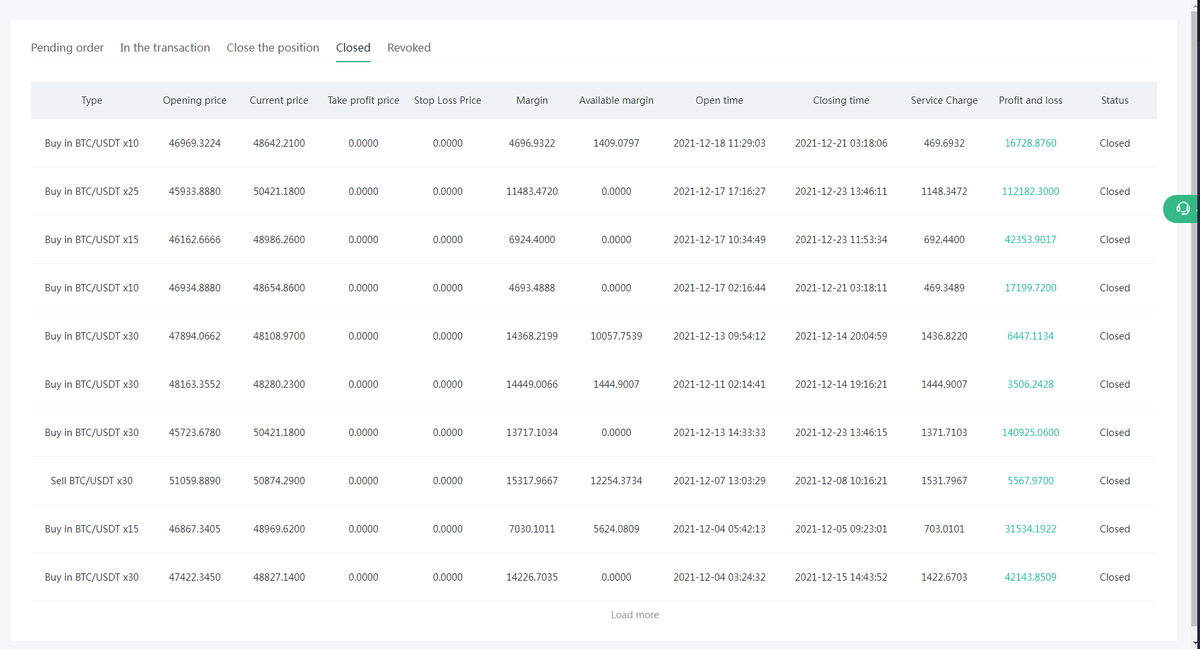Viewport: 1200px width, 649px height.
Task: Click closing time 2021-12-15 14:43:52
Action: point(841,577)
